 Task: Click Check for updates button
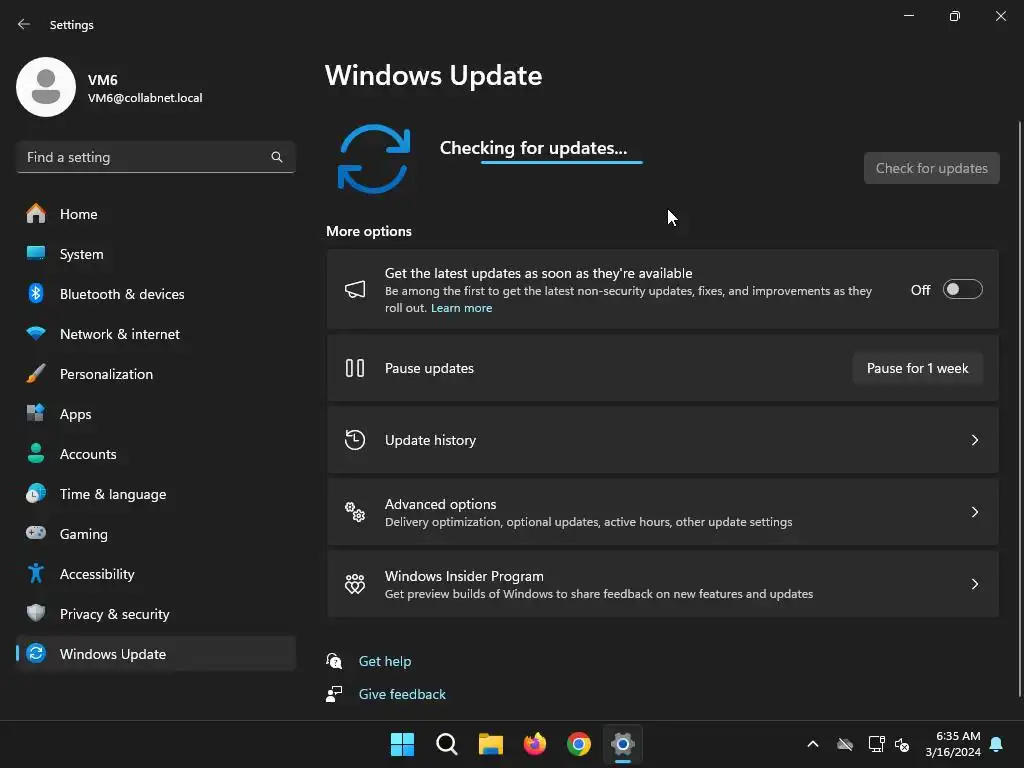tap(931, 168)
